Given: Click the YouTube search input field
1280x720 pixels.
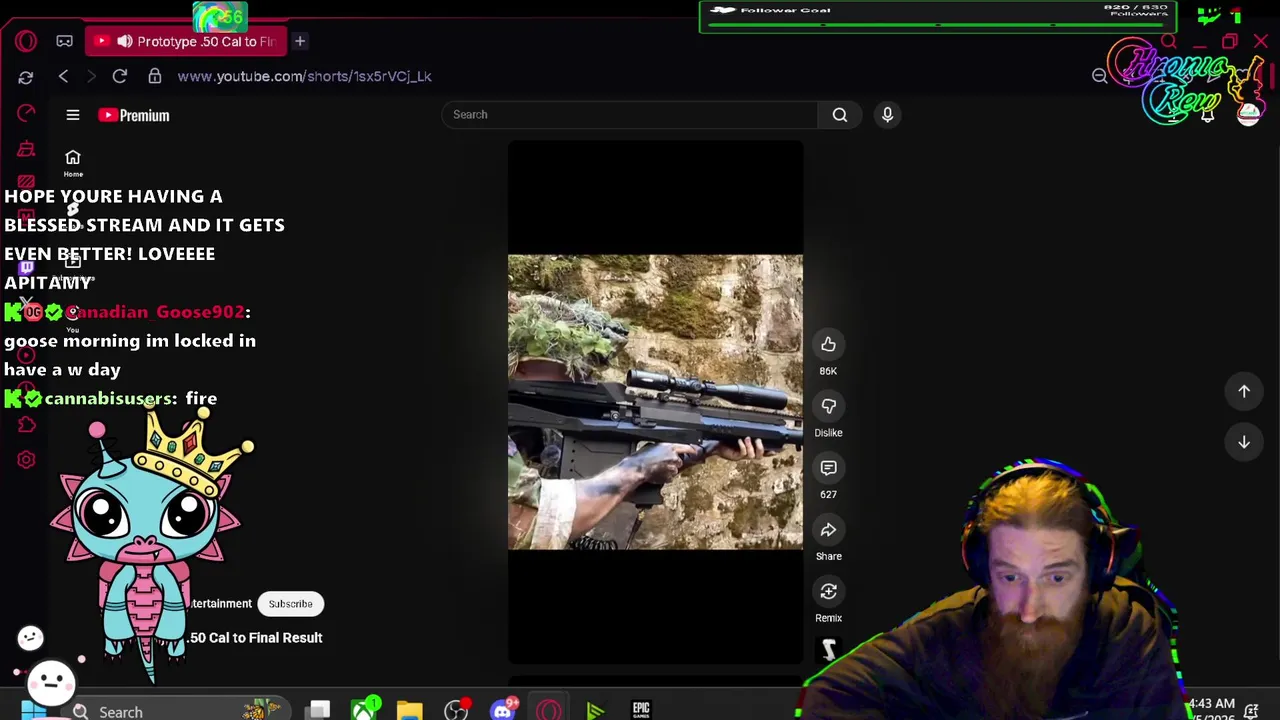Looking at the screenshot, I should coord(630,115).
